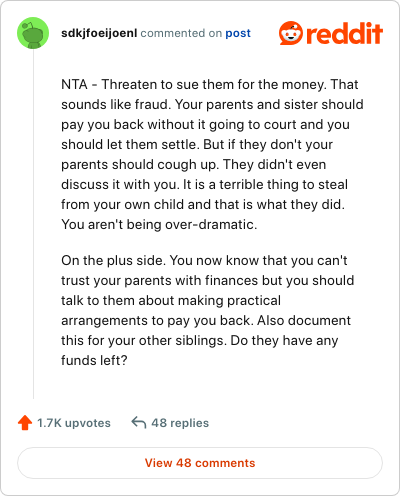400x496 pixels.
Task: Click the first comment paragraph starting with NTA
Action: point(212,154)
